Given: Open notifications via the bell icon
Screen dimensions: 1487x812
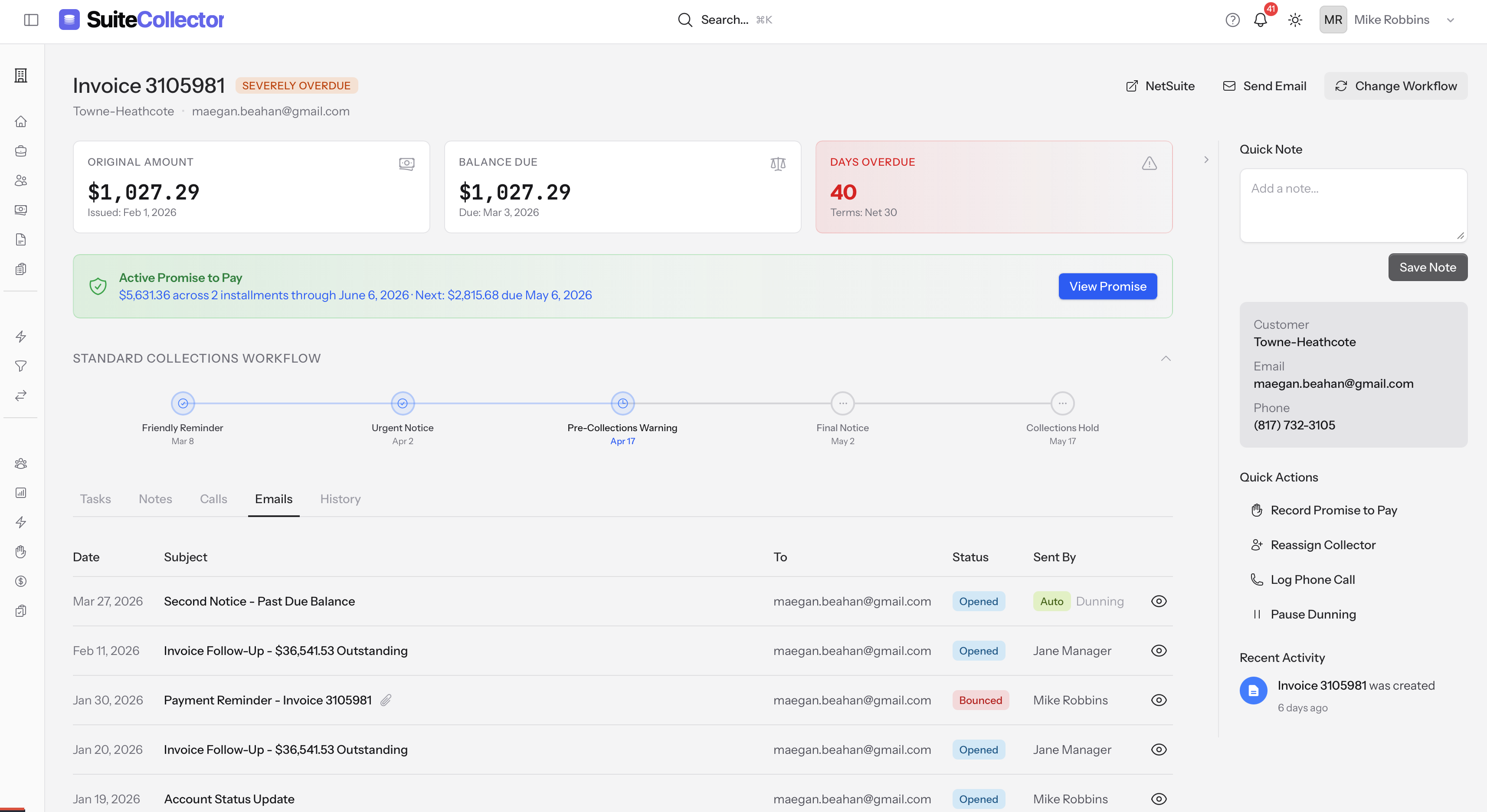Looking at the screenshot, I should tap(1261, 19).
